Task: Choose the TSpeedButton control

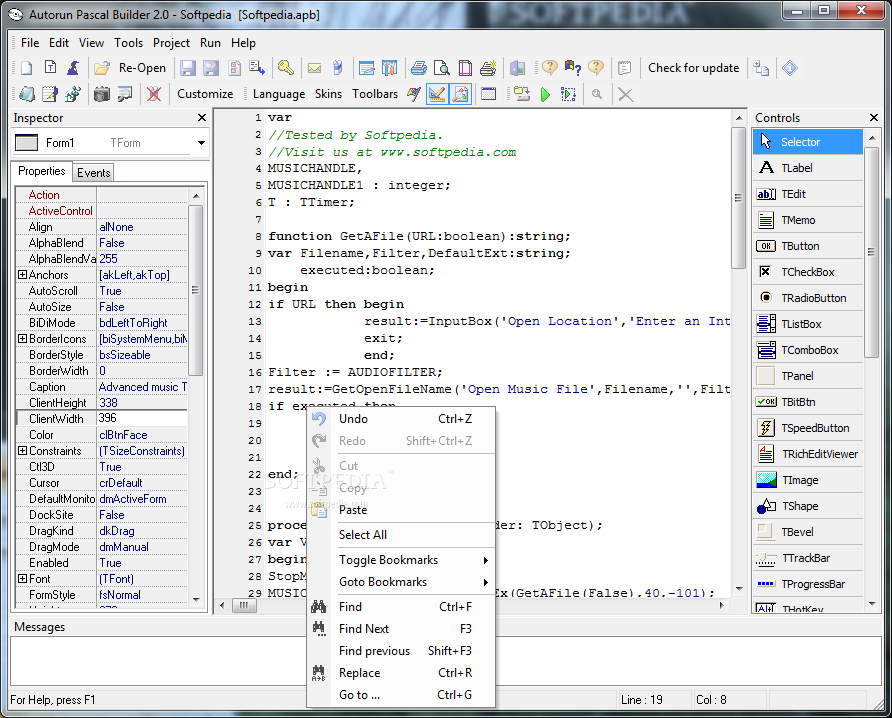Action: coord(808,428)
